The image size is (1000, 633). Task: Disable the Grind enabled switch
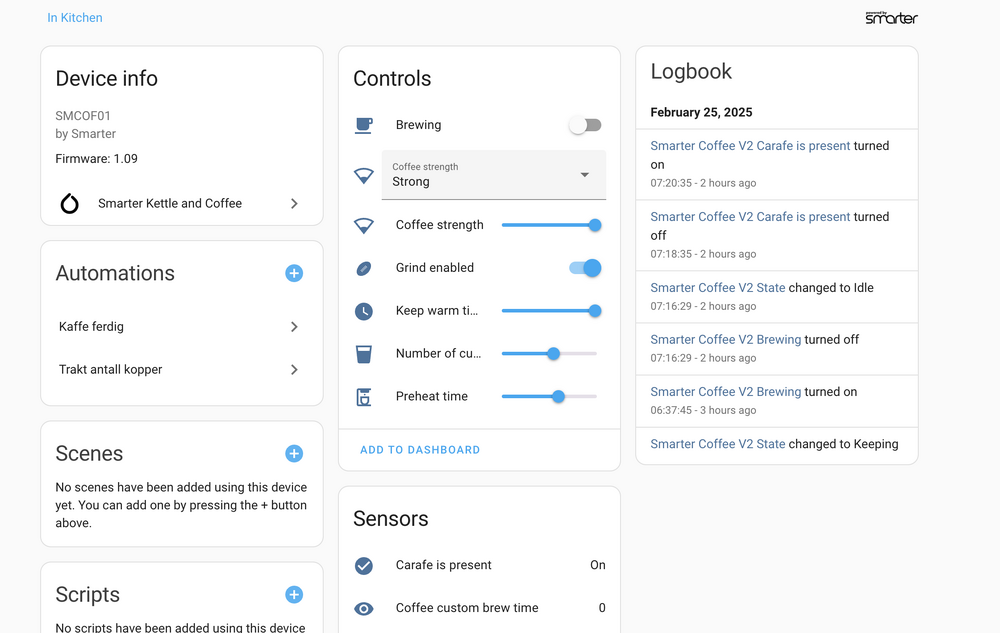[x=585, y=268]
